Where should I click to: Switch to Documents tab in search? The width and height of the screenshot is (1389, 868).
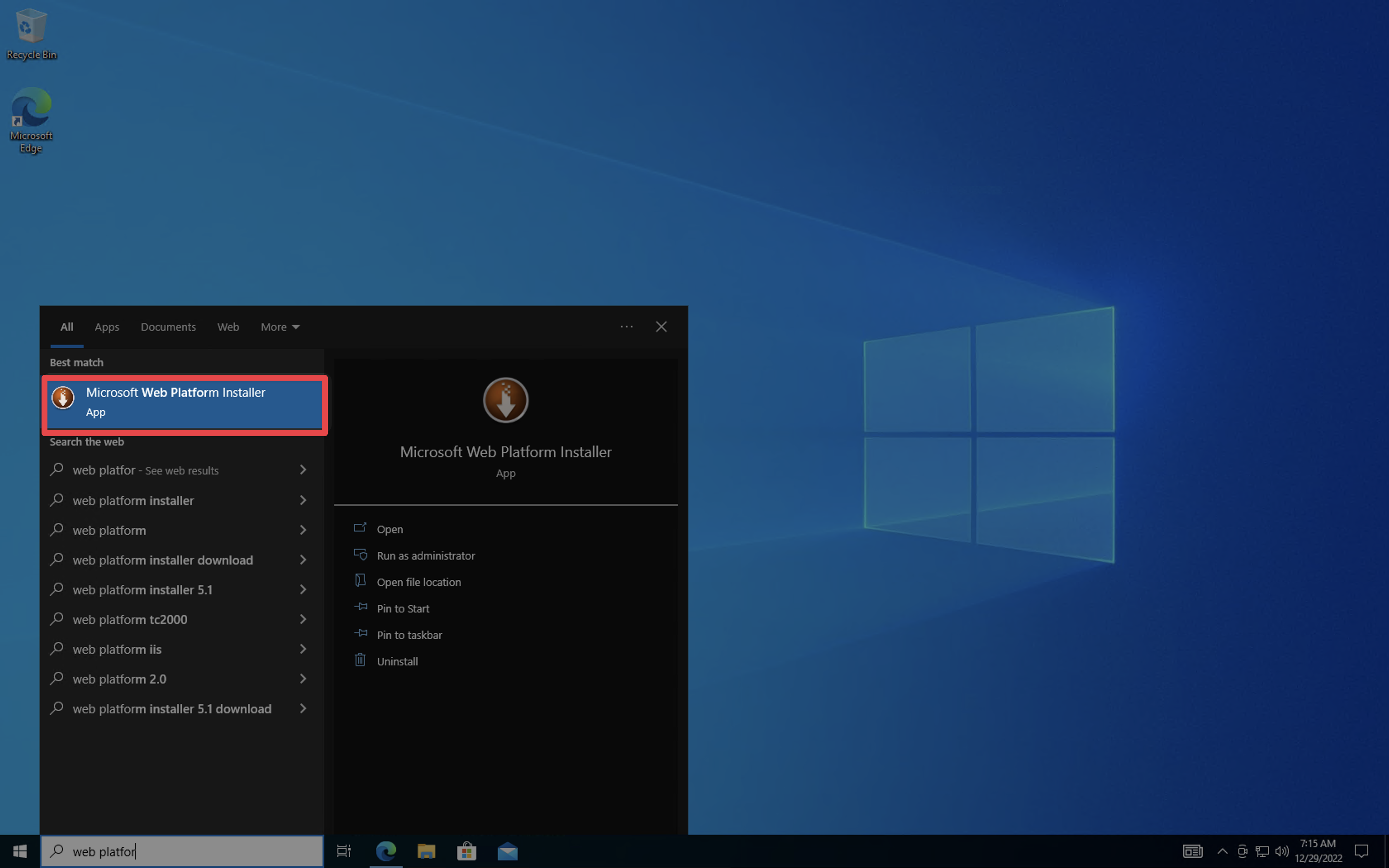(168, 327)
